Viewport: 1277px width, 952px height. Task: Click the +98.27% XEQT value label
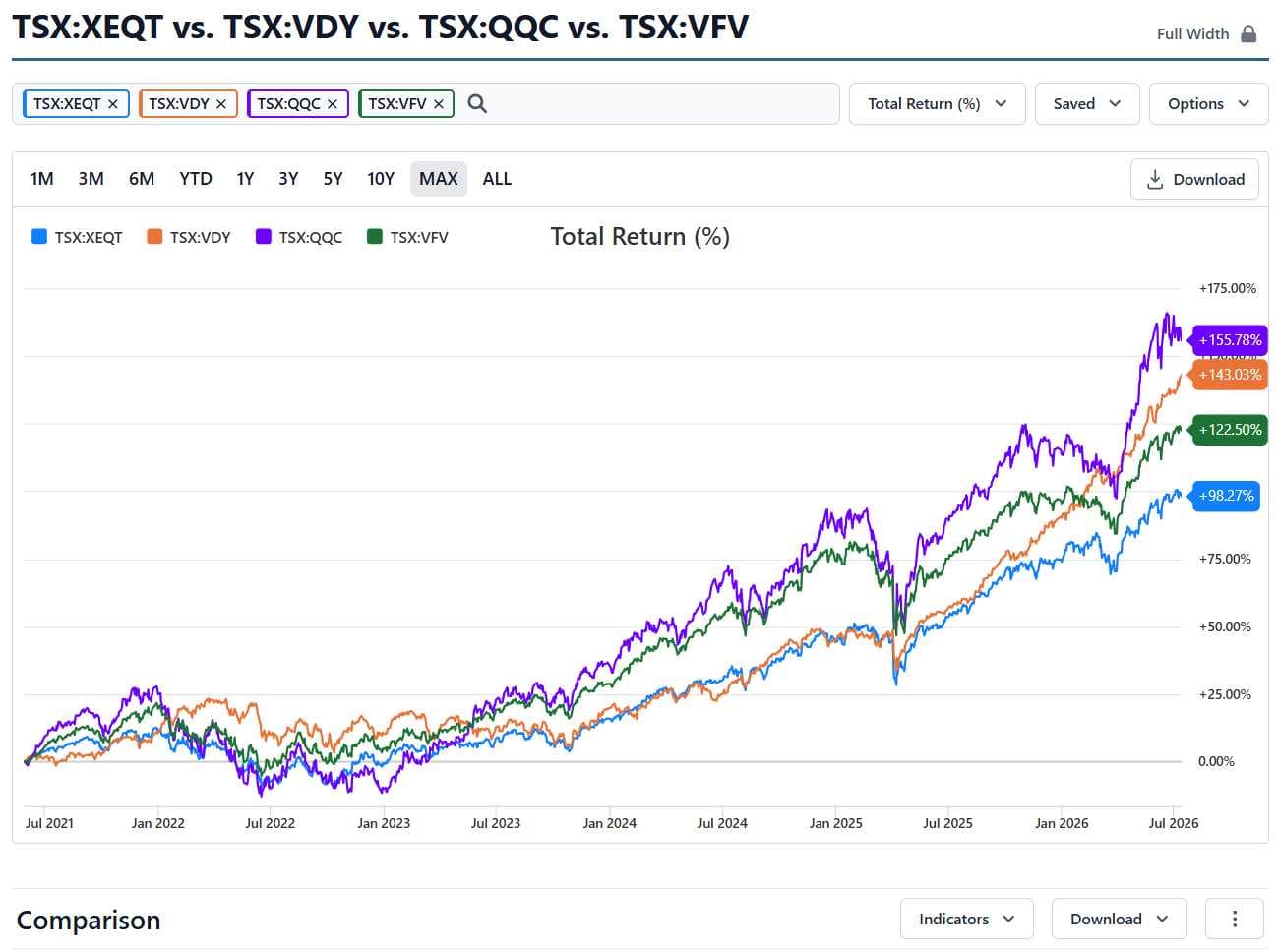click(1226, 496)
